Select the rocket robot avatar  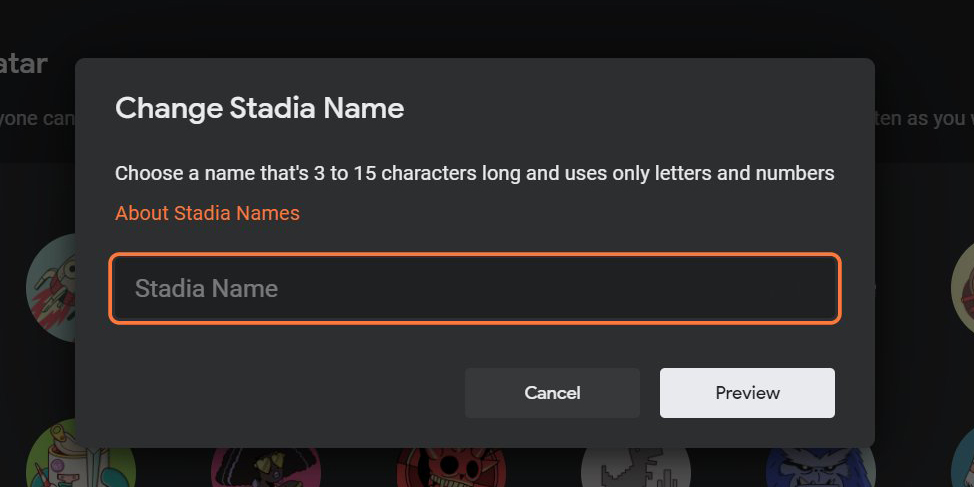(48, 288)
